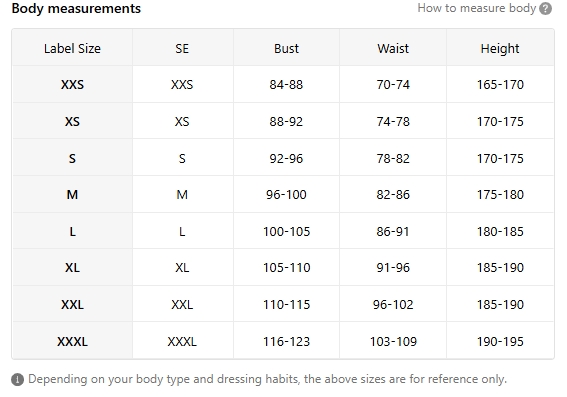Screen dimensions: 567x397
Task: Click the bust value 96-100
Action: (x=286, y=195)
